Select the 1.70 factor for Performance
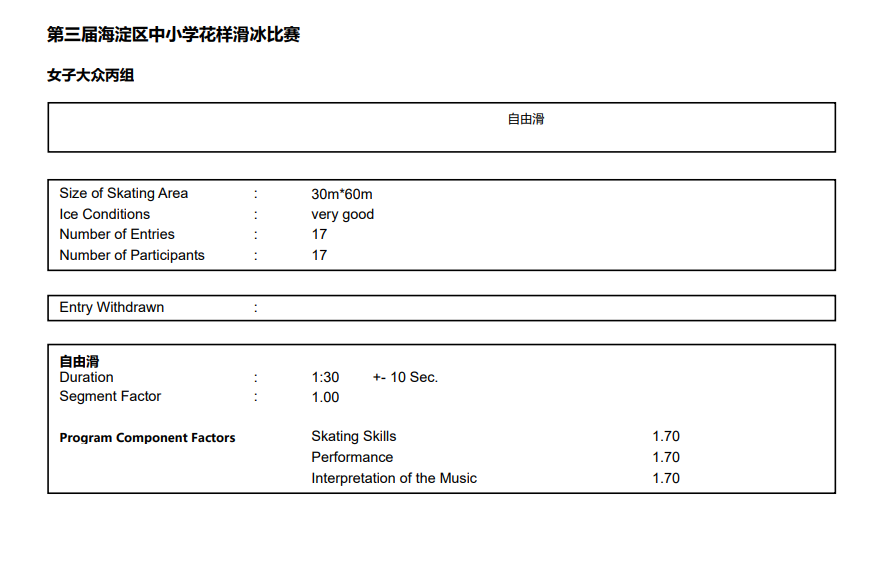887x578 pixels. tap(666, 457)
